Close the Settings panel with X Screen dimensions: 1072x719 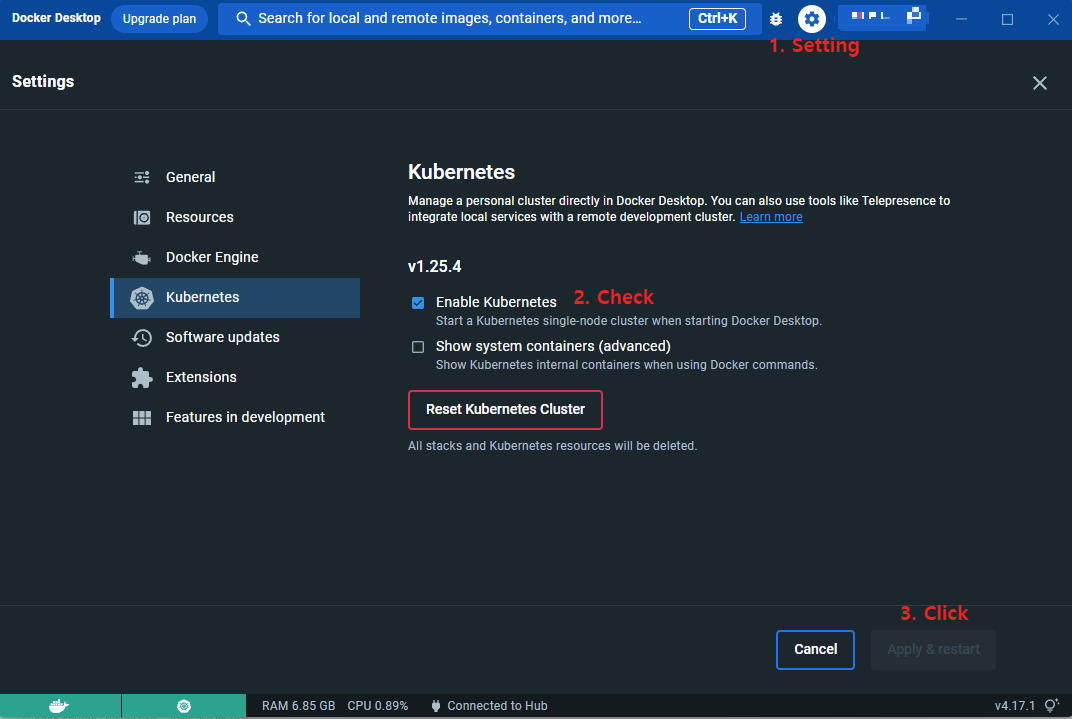(x=1039, y=83)
